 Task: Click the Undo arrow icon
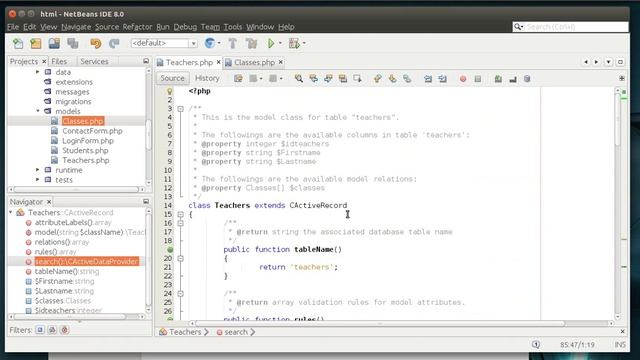[96, 43]
